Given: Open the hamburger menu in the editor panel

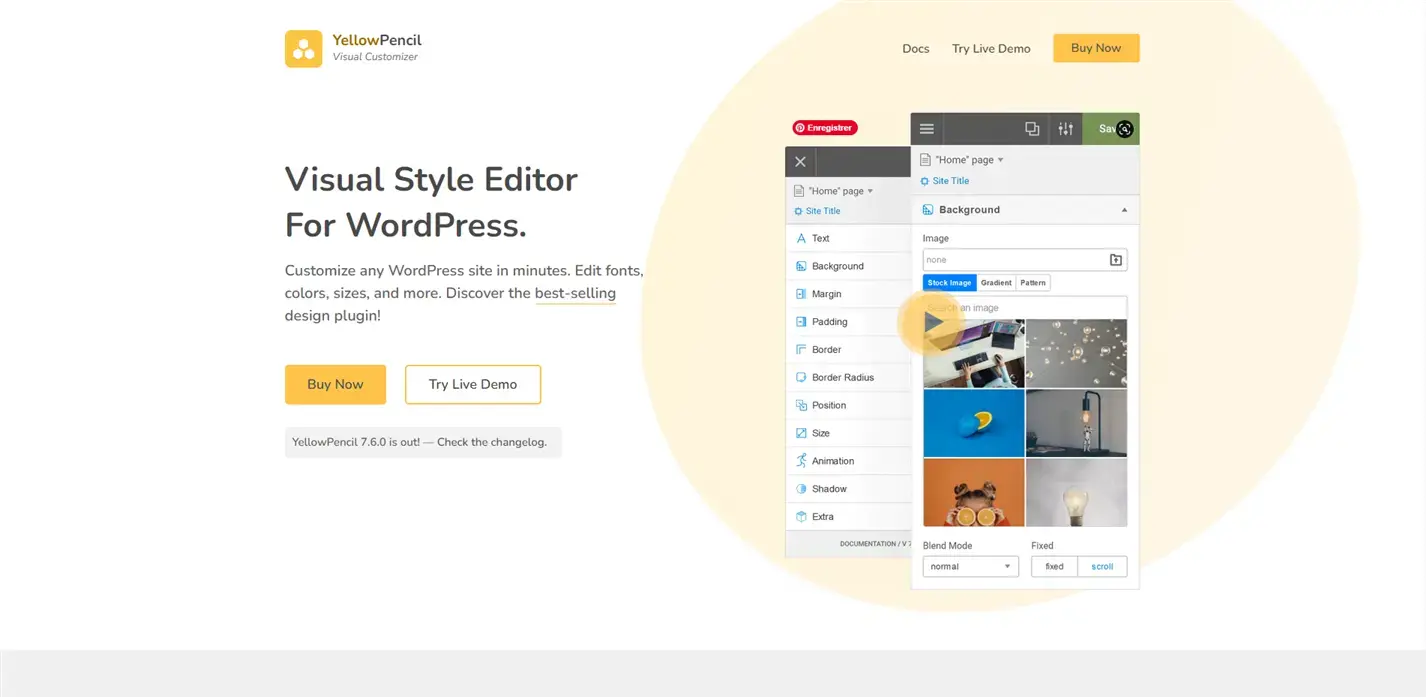Looking at the screenshot, I should pyautogui.click(x=927, y=129).
